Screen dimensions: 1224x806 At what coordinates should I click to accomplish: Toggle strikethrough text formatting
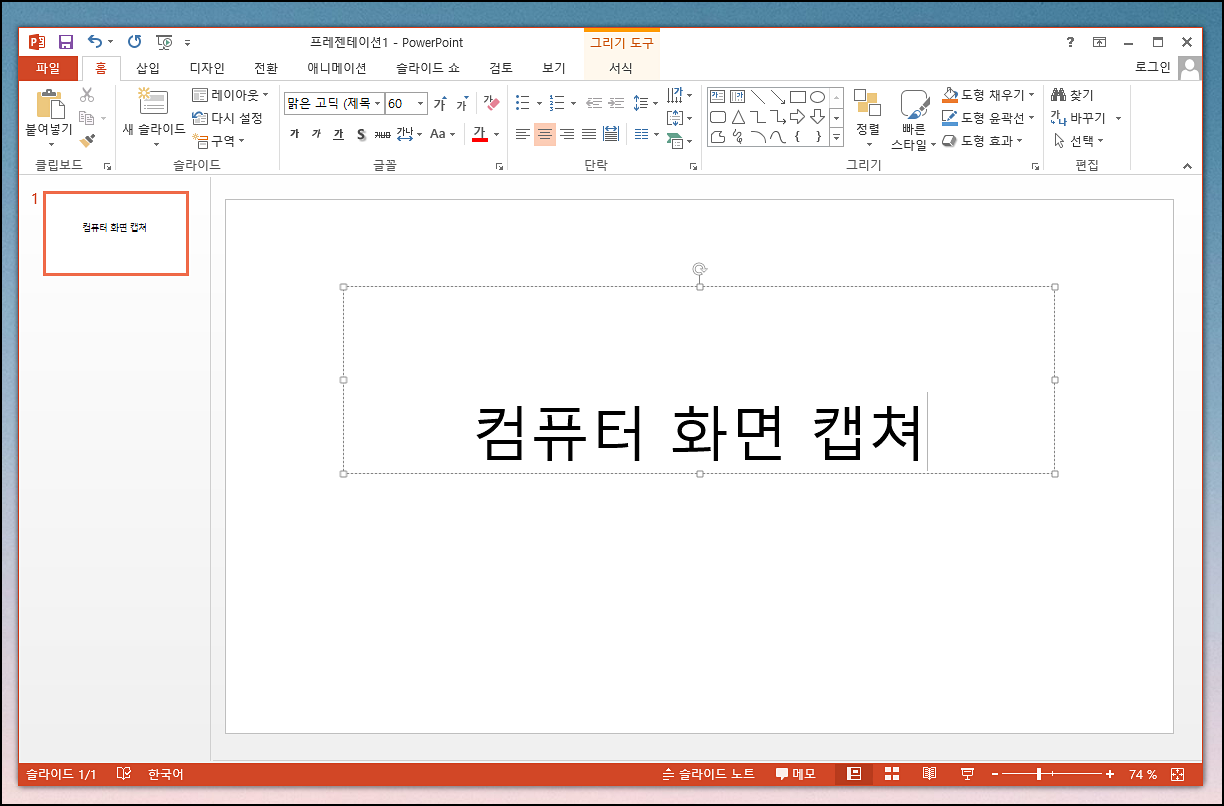pos(382,134)
